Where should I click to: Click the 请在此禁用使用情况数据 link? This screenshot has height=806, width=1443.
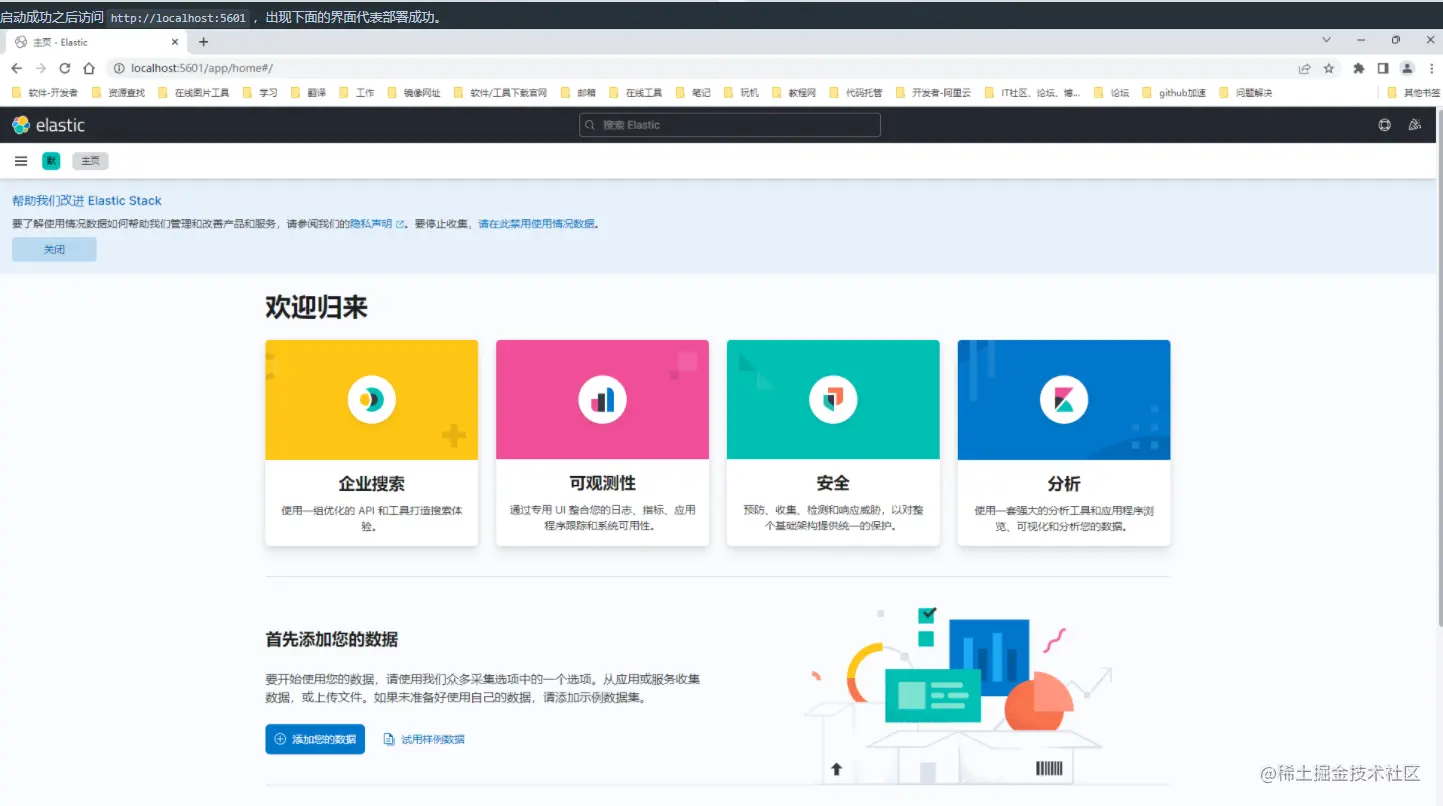click(x=536, y=224)
